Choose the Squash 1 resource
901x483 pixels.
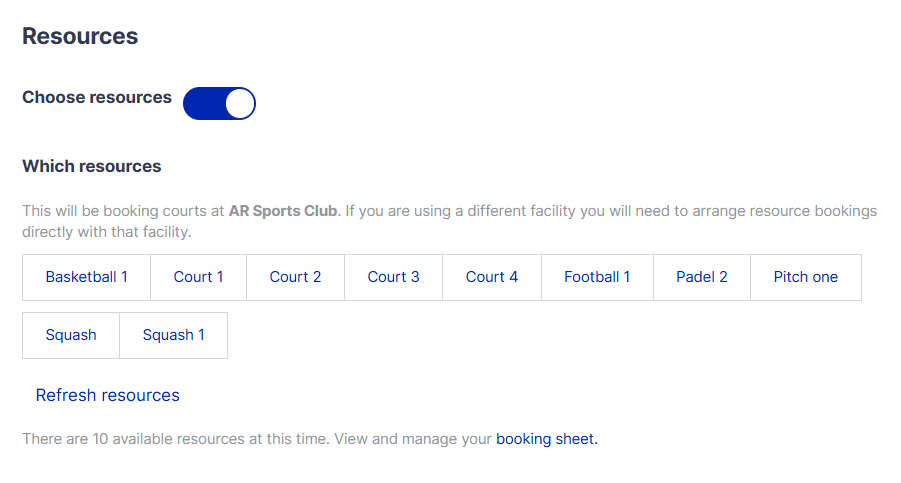tap(174, 335)
